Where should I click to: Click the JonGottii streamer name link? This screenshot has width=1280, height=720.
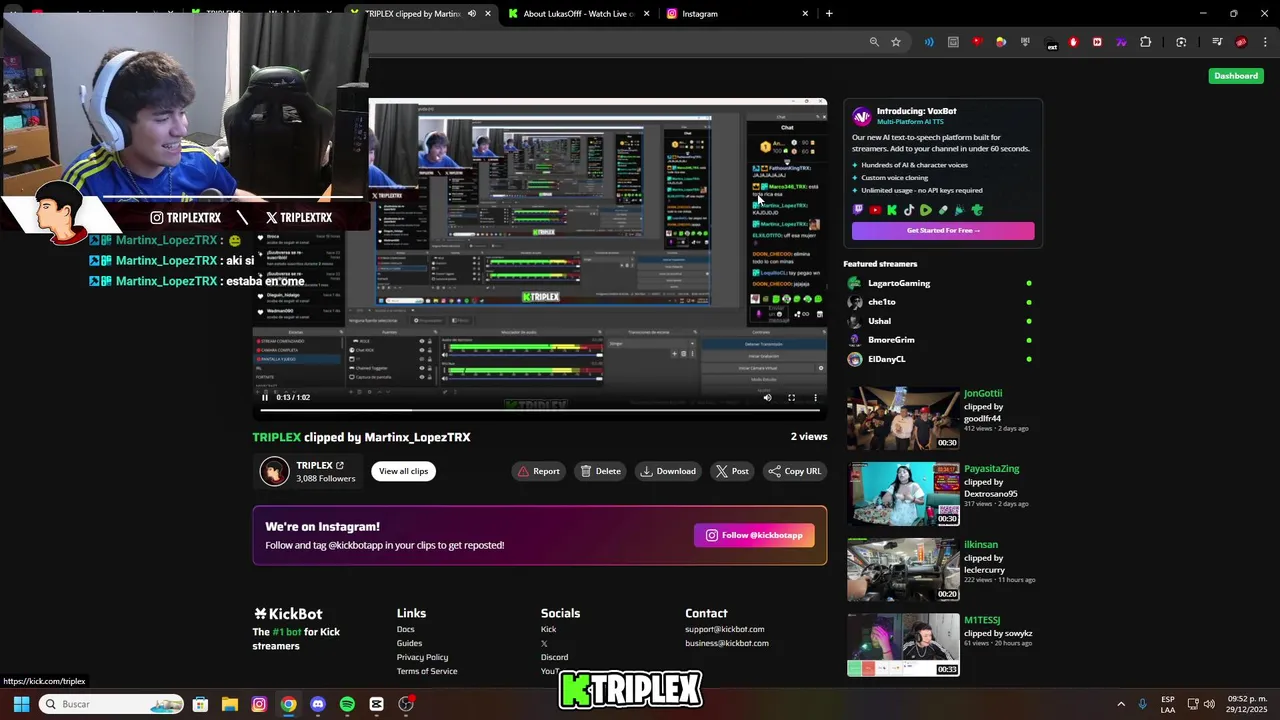pos(983,394)
